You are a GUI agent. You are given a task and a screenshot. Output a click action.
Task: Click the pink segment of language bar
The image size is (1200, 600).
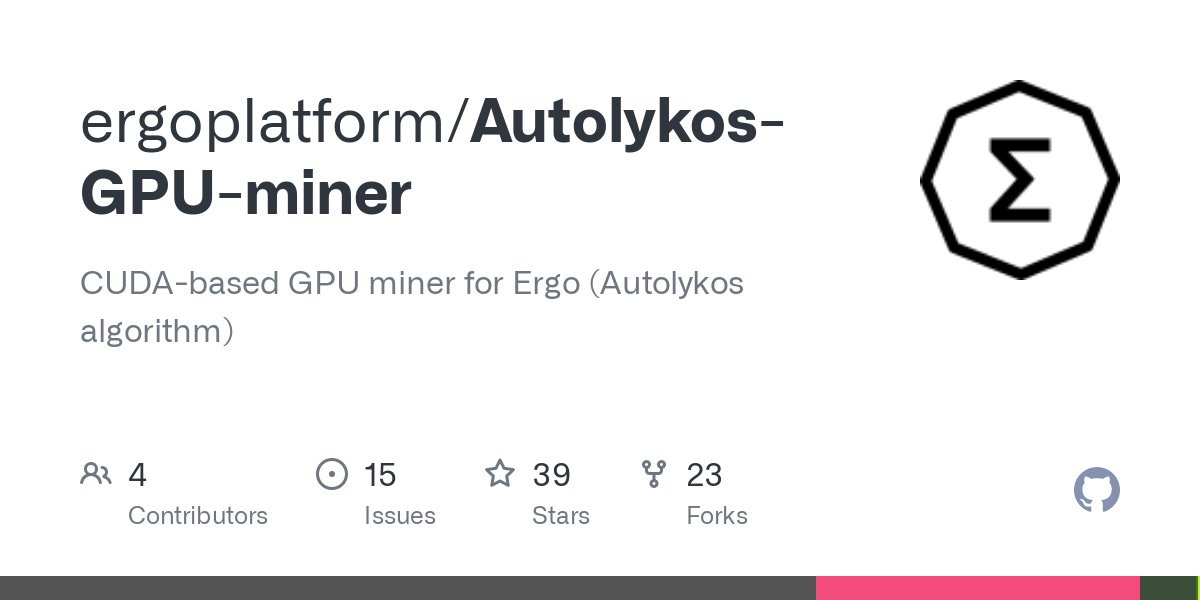[x=978, y=588]
